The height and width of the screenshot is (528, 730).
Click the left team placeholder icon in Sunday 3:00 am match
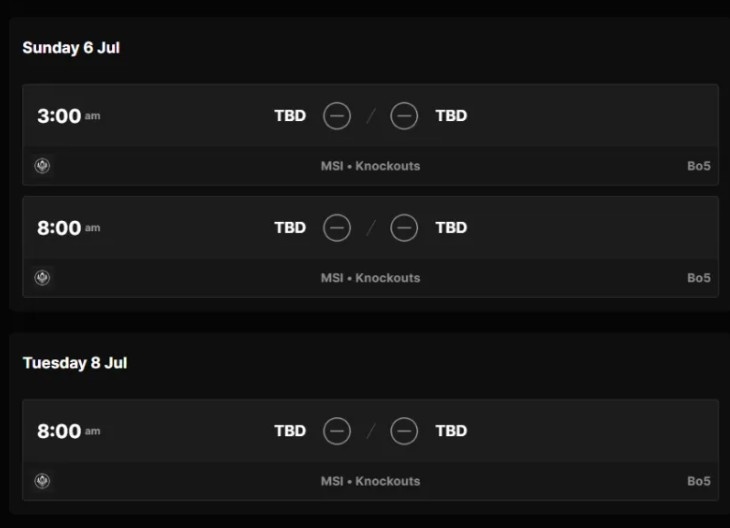(337, 116)
